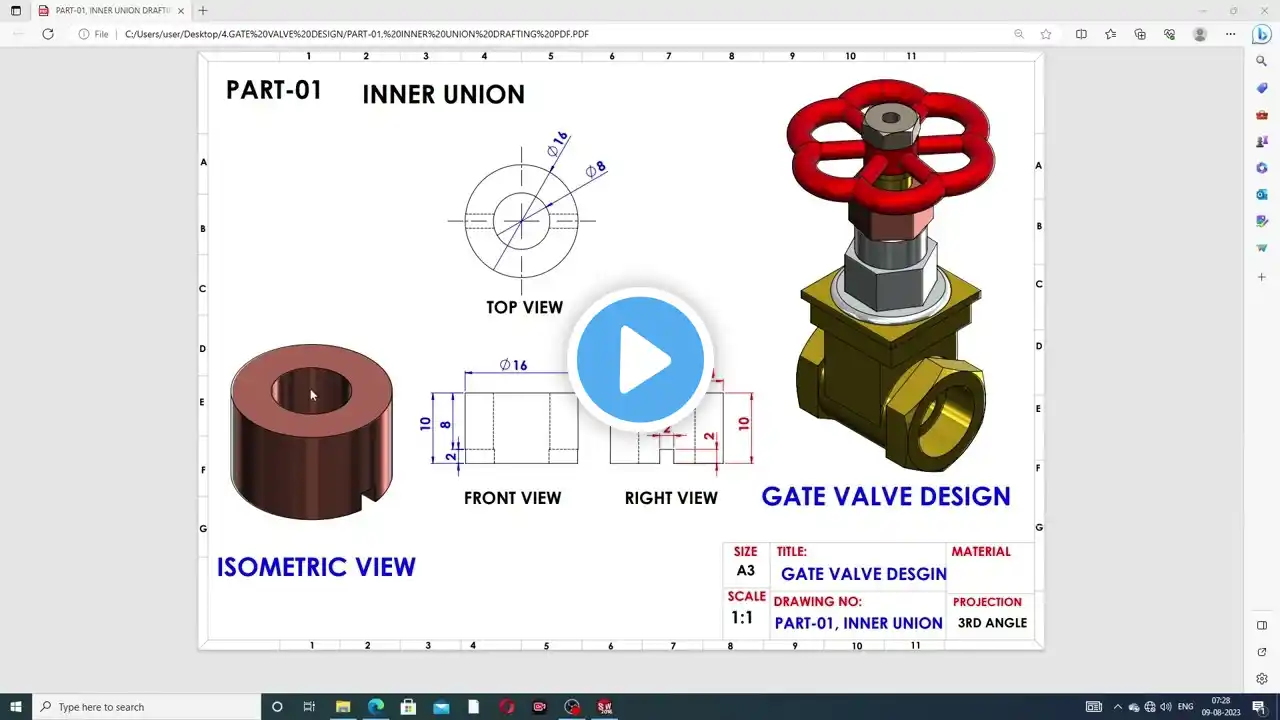This screenshot has width=1280, height=720.
Task: Click "3RD ANGLE" in the title block
Action: coord(992,623)
